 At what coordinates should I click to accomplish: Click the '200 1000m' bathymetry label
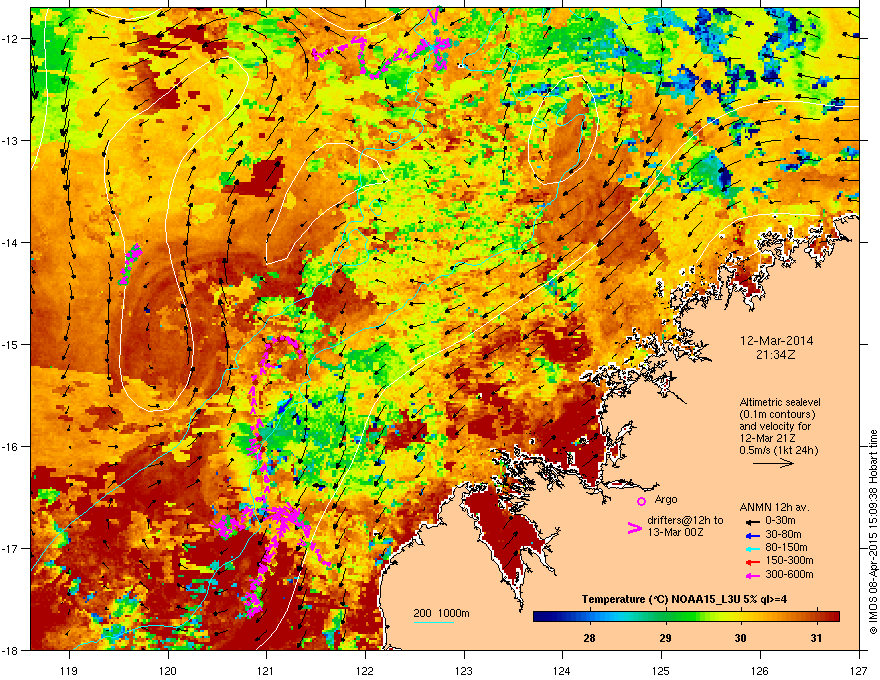point(441,613)
